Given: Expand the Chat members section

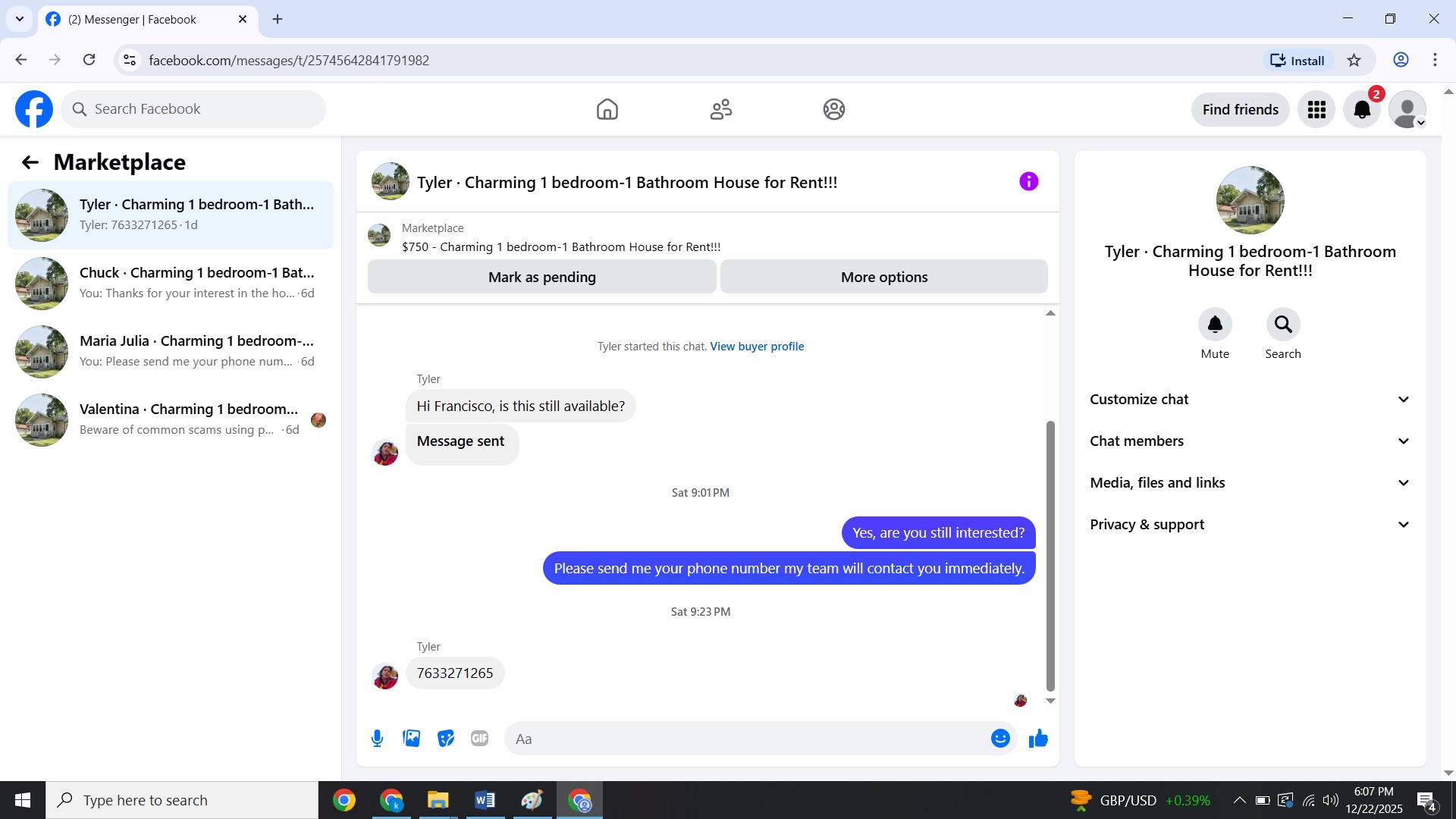Looking at the screenshot, I should coord(1250,441).
